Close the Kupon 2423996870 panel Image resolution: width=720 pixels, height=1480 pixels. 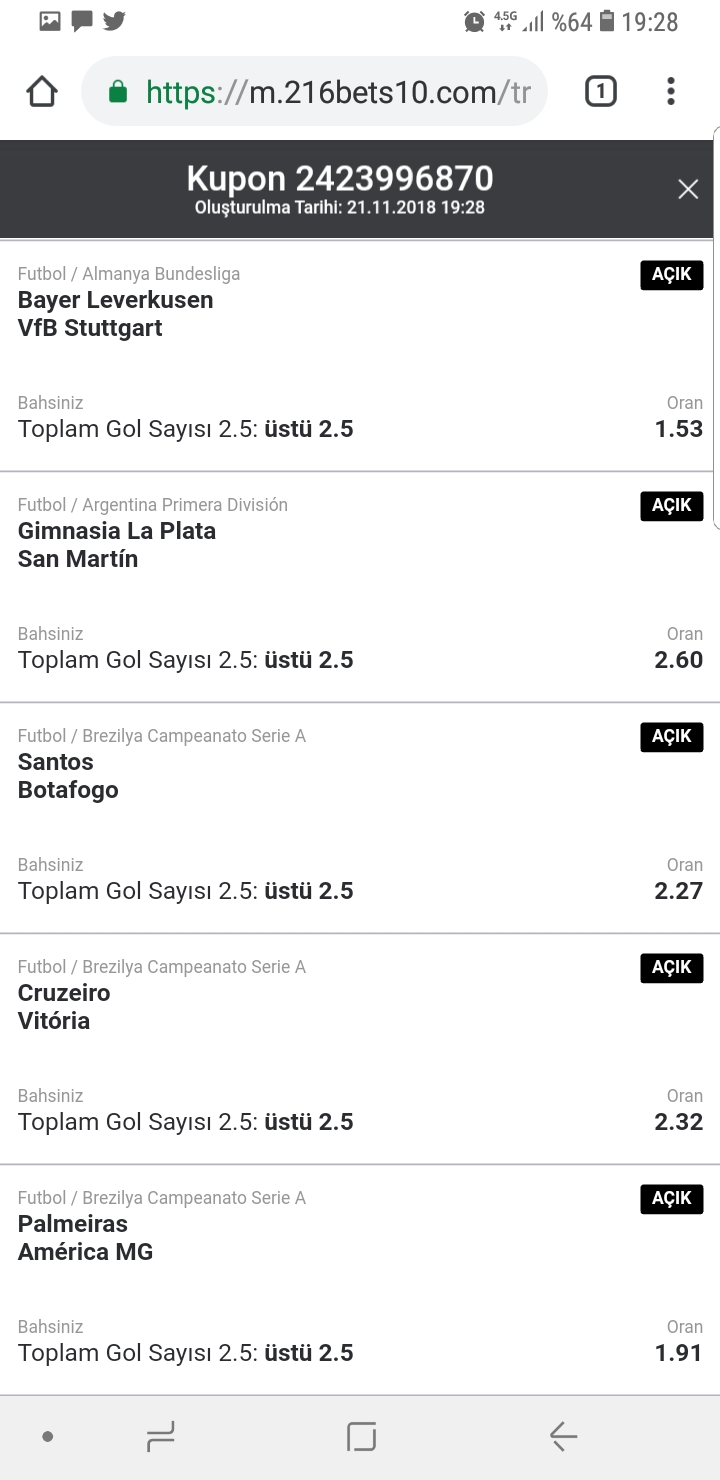point(688,189)
